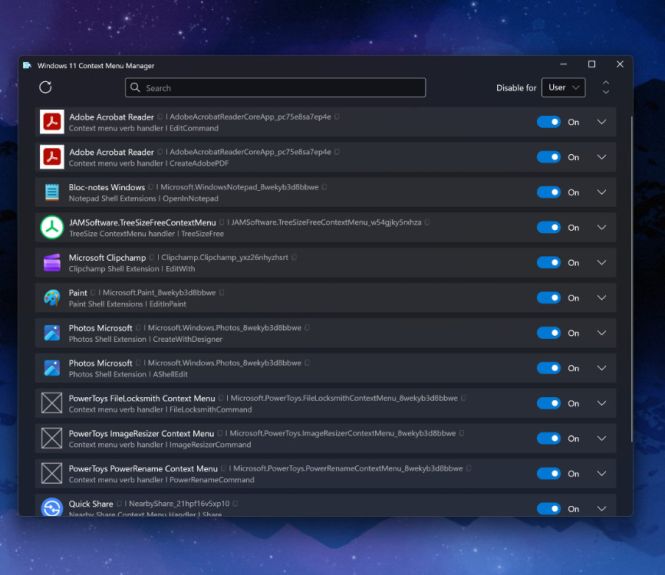Expand Photos AShellEdit row chevron
Image resolution: width=665 pixels, height=575 pixels.
[x=601, y=368]
